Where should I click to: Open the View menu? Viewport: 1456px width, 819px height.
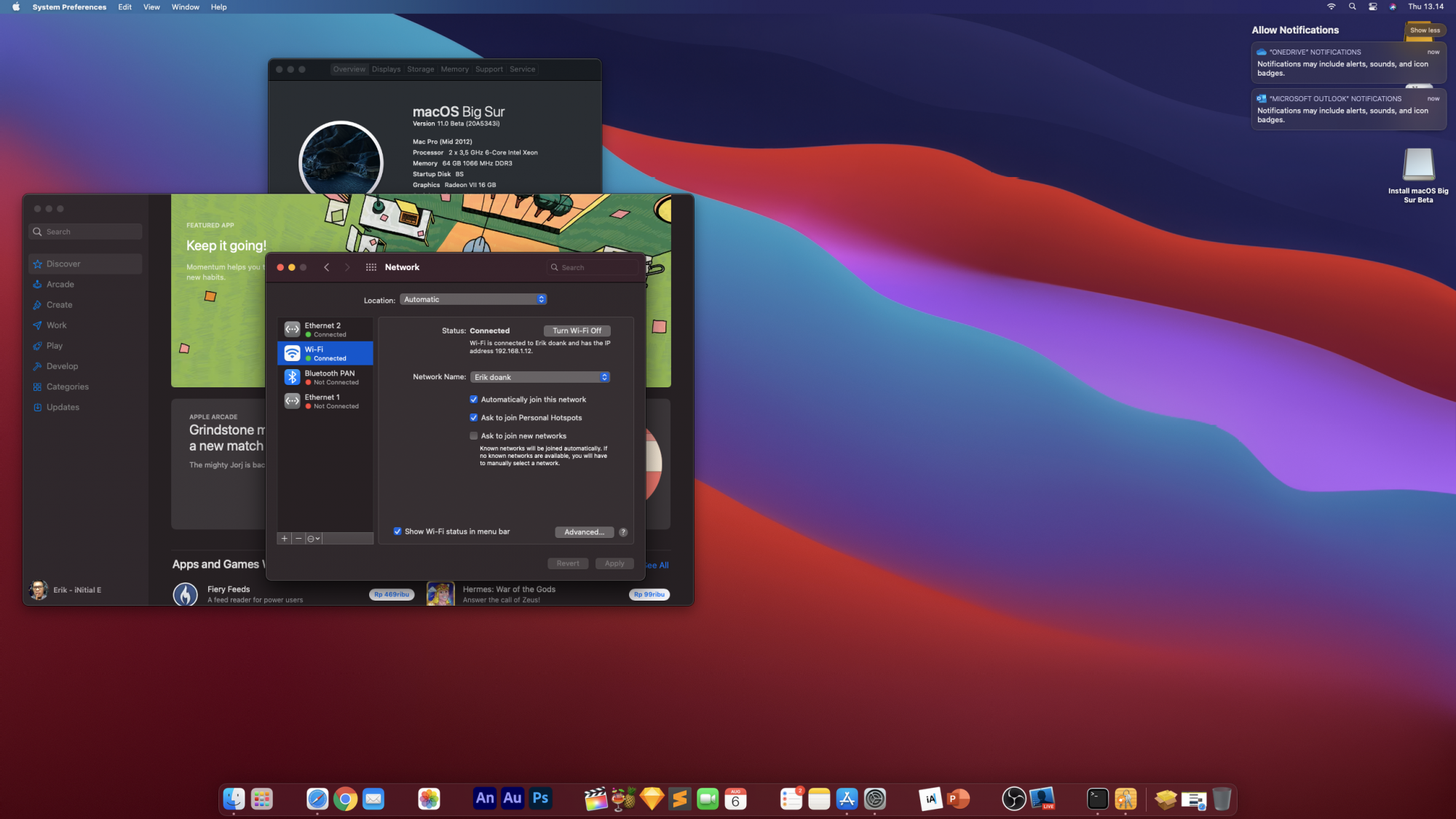(x=151, y=7)
